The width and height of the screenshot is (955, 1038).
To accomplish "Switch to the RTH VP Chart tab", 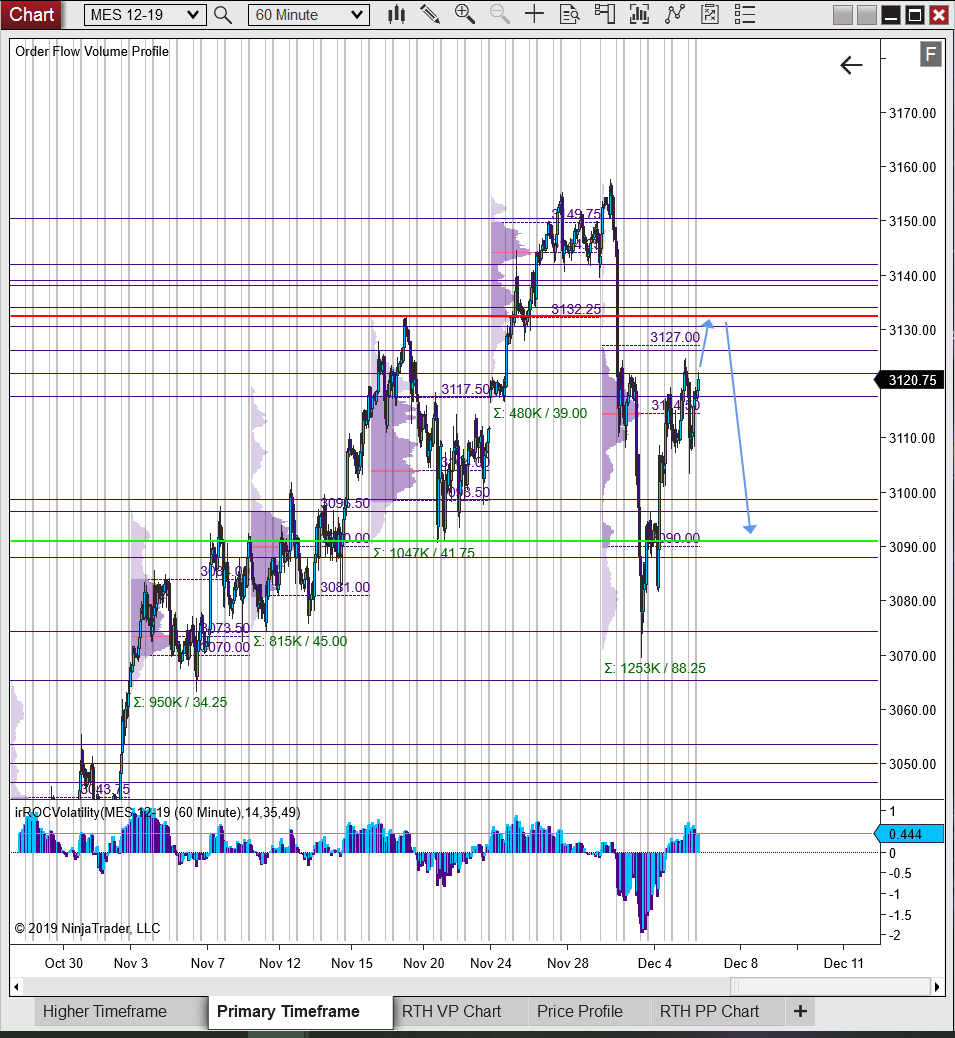I will point(461,1012).
